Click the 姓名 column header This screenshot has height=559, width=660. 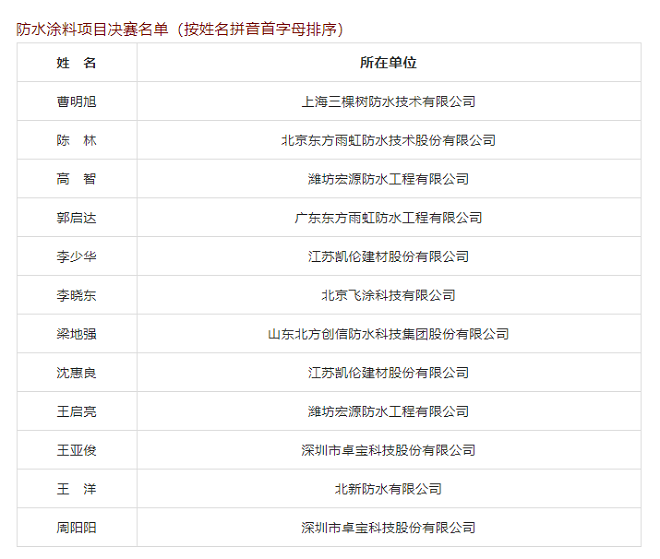76,63
